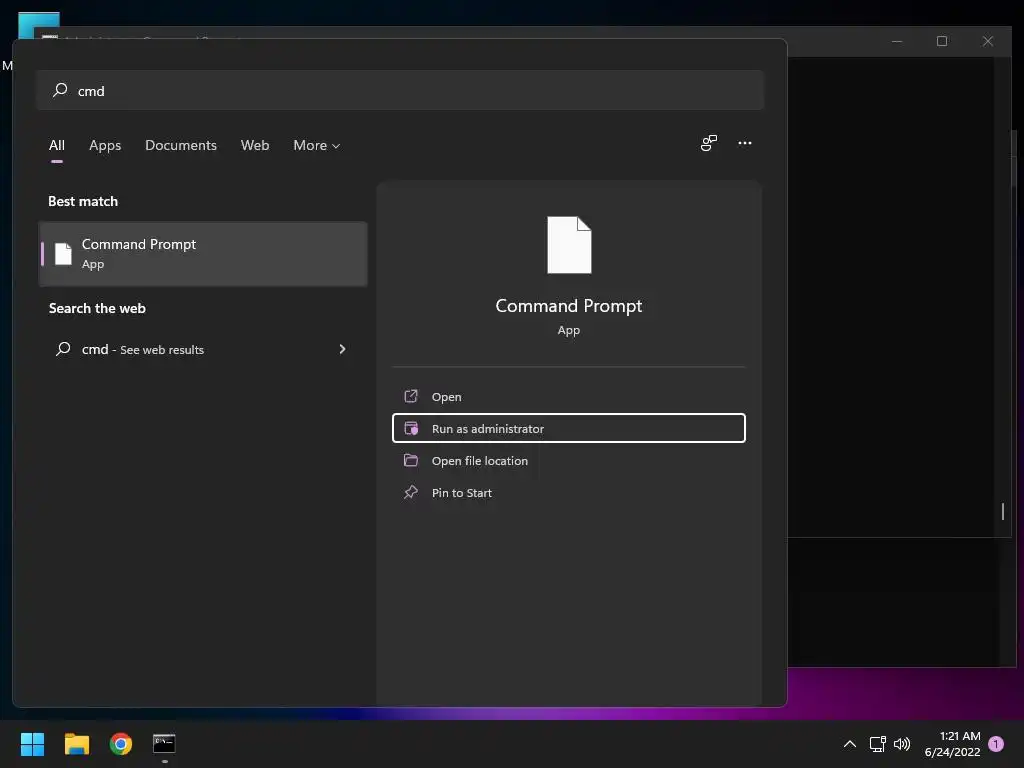Switch to the Web filter tab
This screenshot has height=768, width=1024.
(x=255, y=145)
